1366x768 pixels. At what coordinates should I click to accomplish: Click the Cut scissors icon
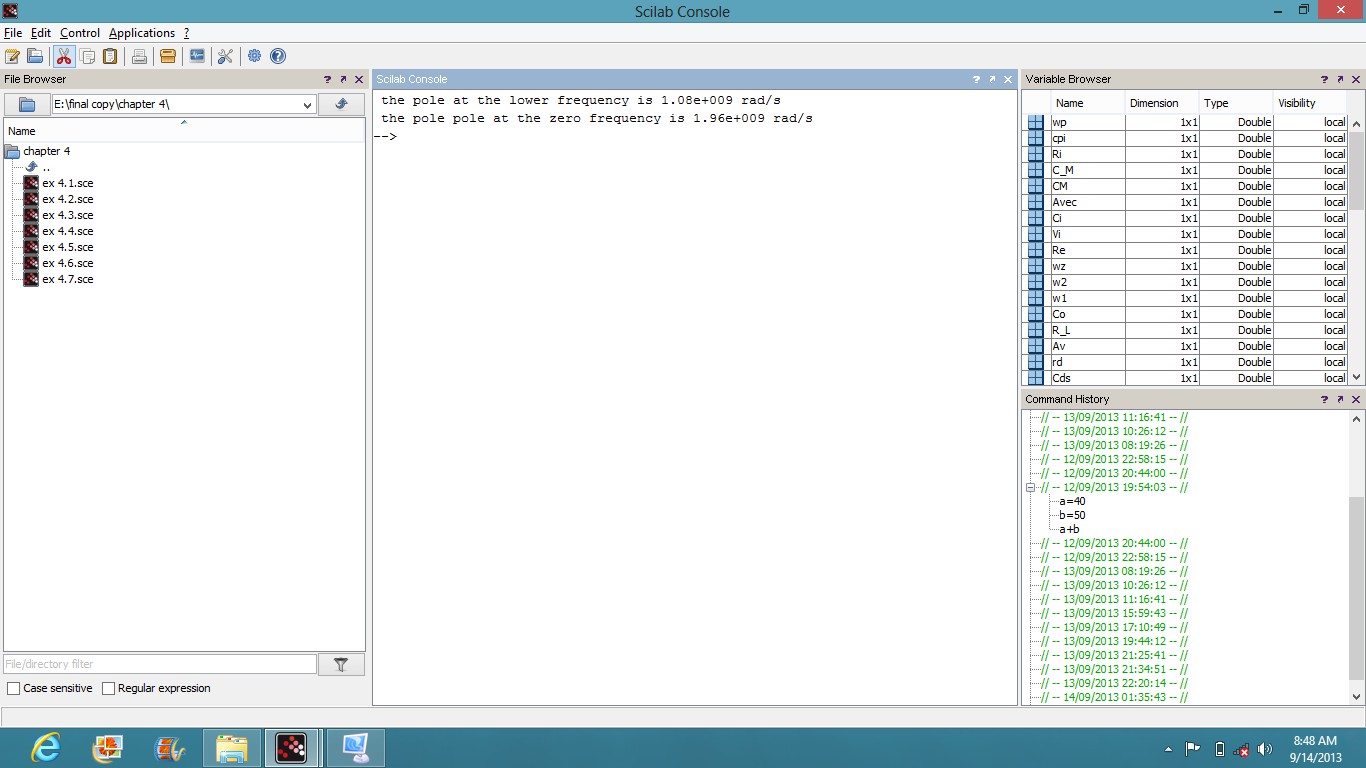pyautogui.click(x=64, y=56)
